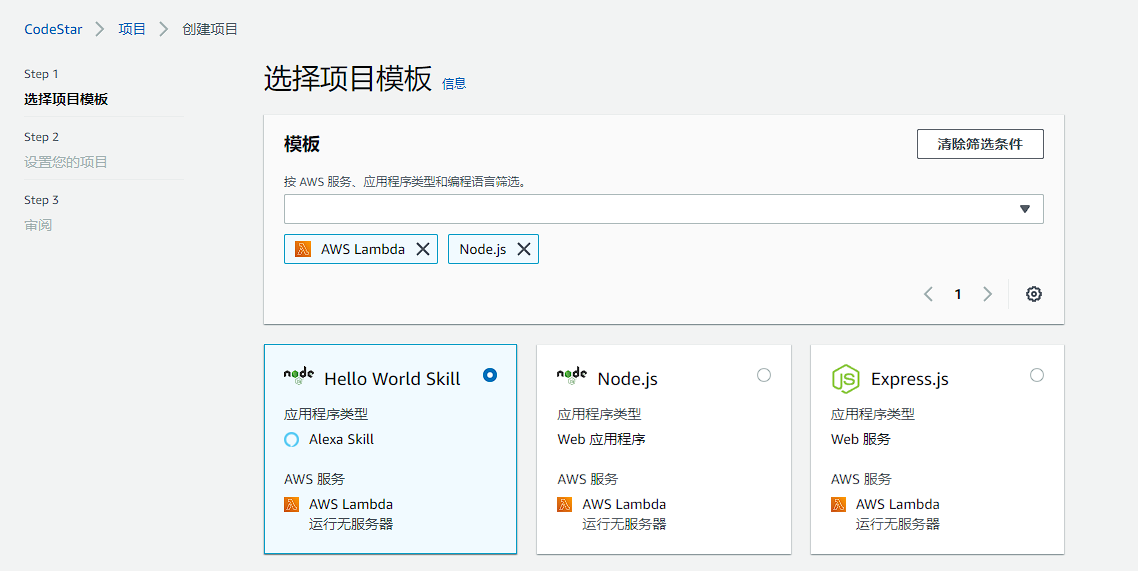Open the template preferences gear icon
The image size is (1138, 571).
click(x=1034, y=294)
